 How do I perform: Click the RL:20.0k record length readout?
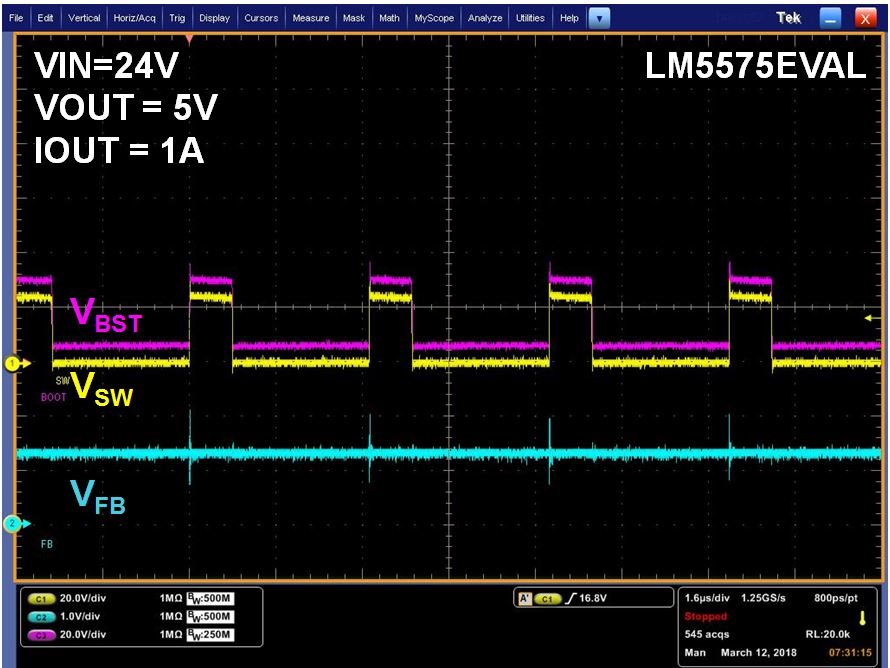pyautogui.click(x=828, y=635)
